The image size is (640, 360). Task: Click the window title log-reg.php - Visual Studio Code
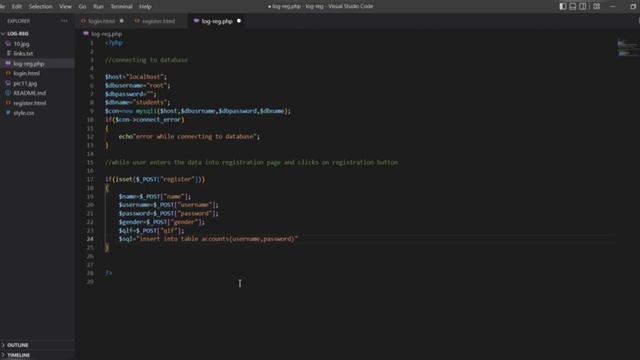click(x=320, y=6)
